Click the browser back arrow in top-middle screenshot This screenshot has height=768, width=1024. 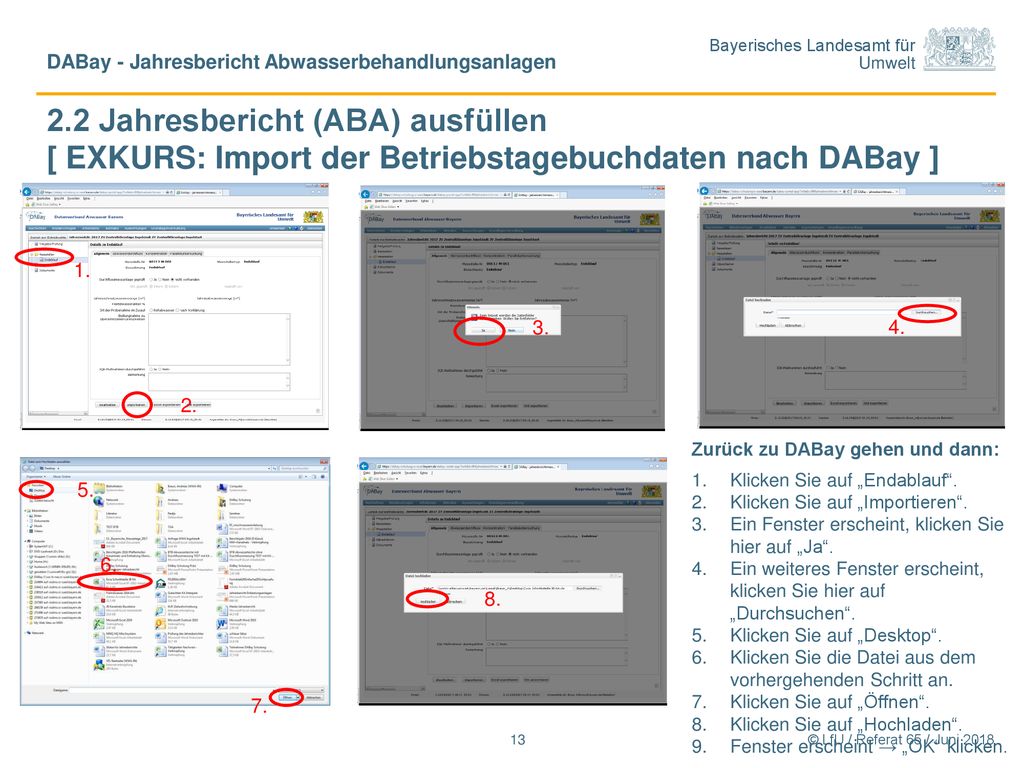point(366,194)
